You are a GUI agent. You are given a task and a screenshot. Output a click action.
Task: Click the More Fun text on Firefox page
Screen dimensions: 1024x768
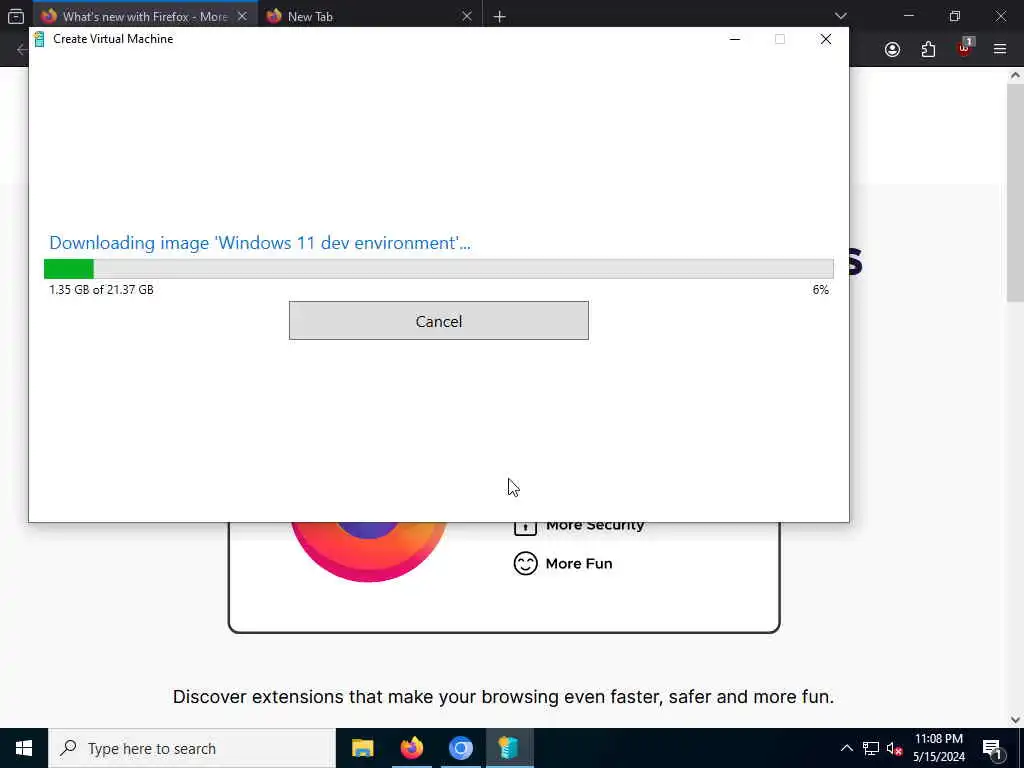tap(579, 564)
